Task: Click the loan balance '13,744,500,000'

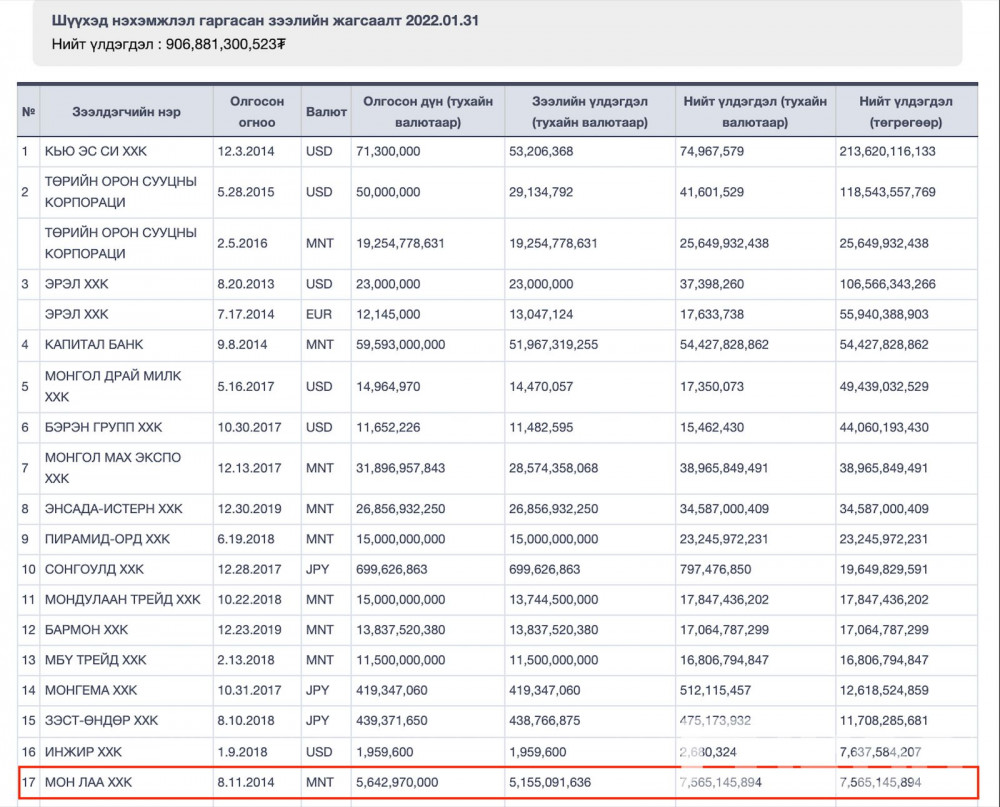Action: 554,600
